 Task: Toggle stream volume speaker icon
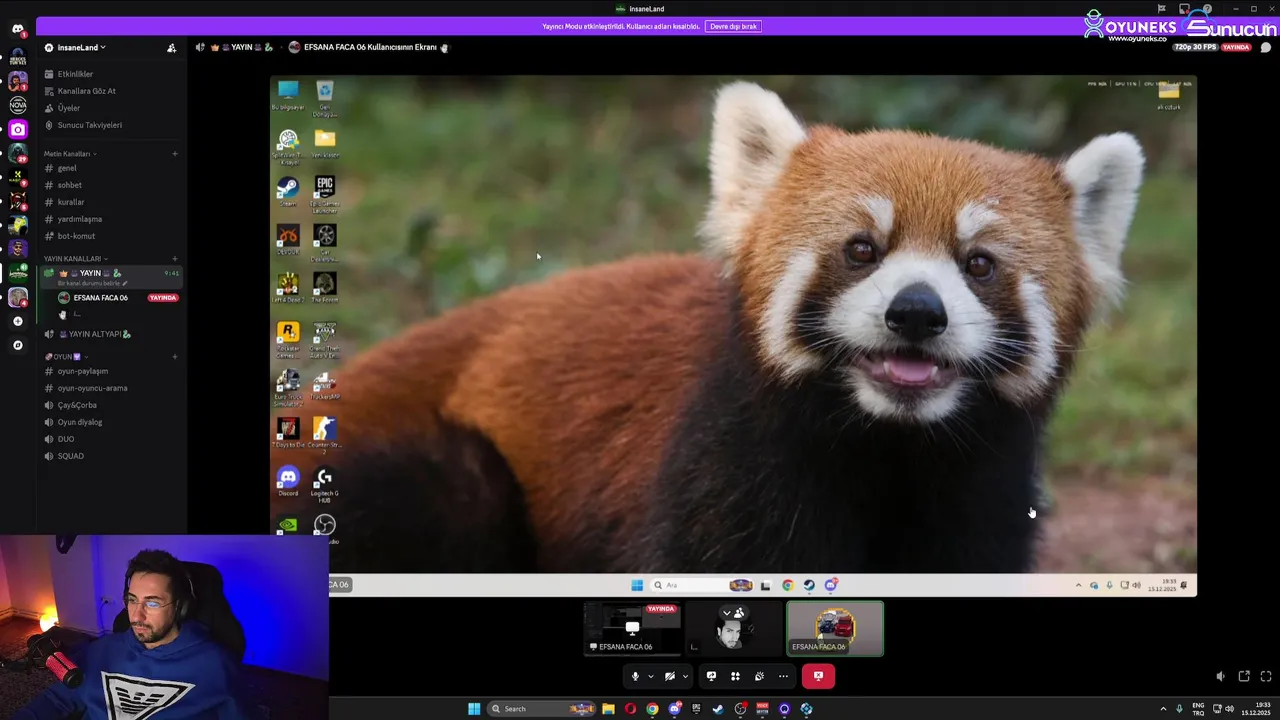click(1220, 676)
